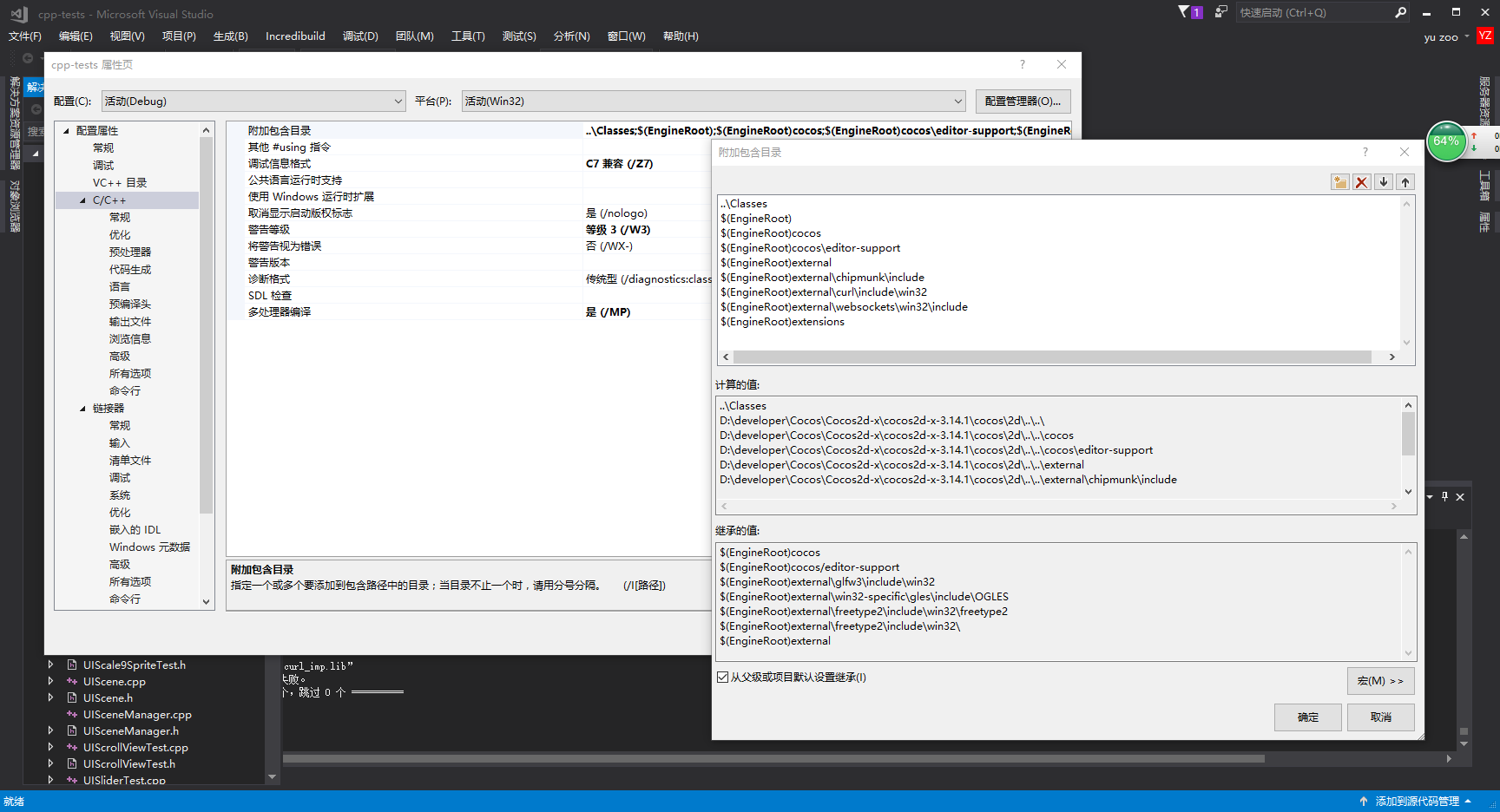Screen dimensions: 1500x812
Task: Collapse the 配置属性 tree node
Action: click(x=66, y=131)
